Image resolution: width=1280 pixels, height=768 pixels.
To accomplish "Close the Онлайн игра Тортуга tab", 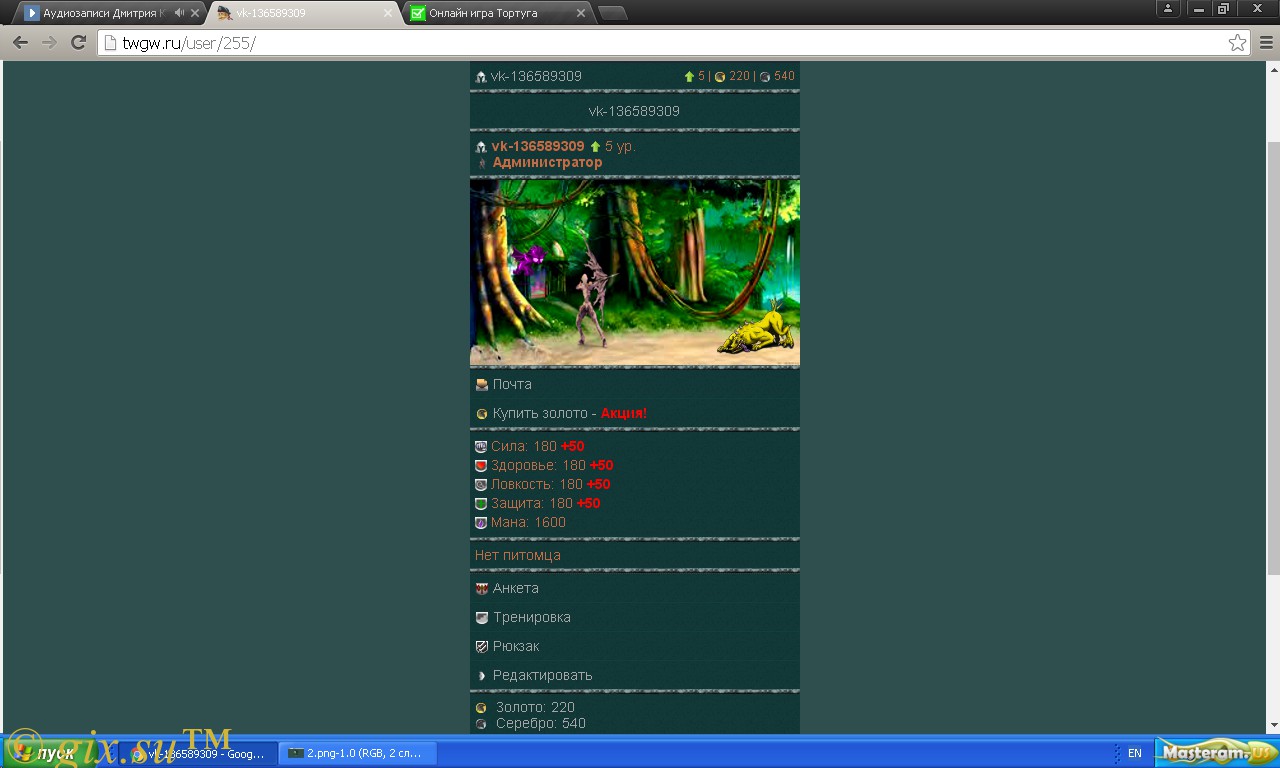I will pyautogui.click(x=581, y=13).
